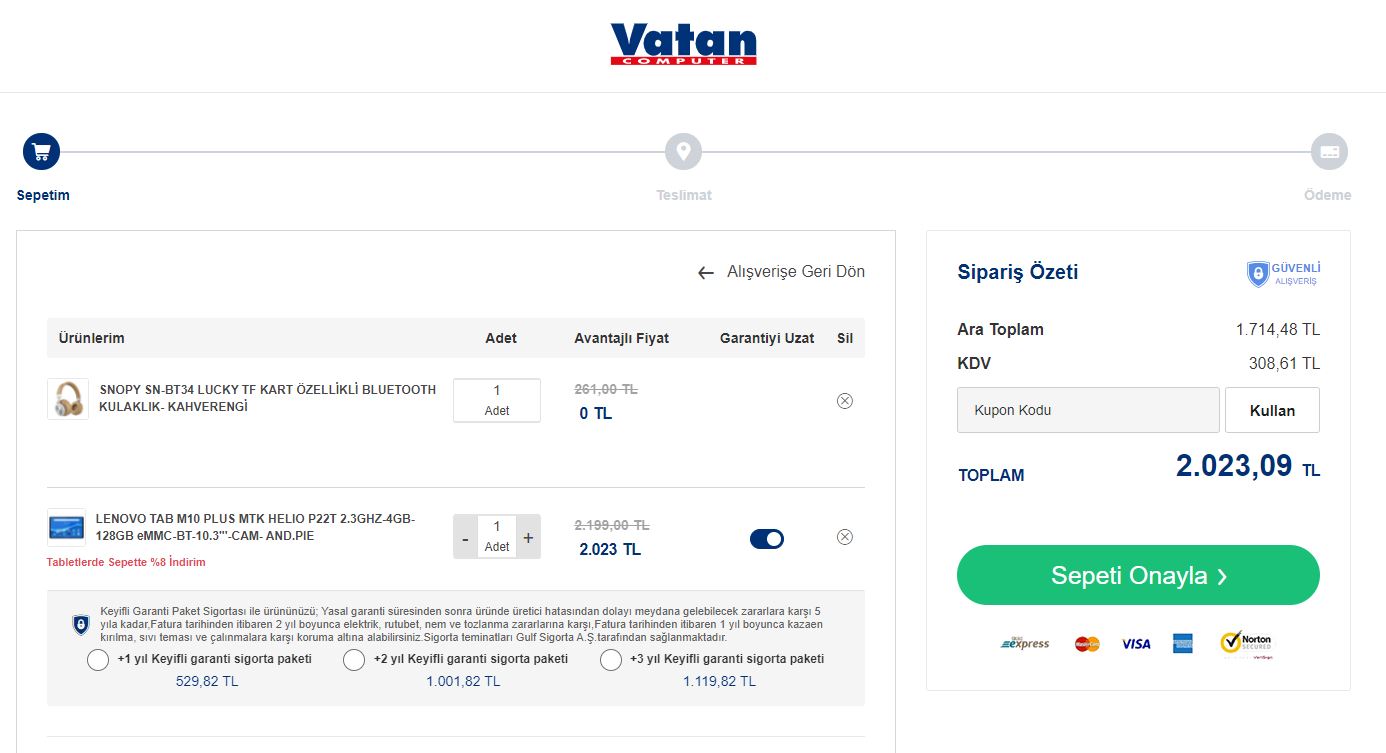Click the Kupon Kodu input field
Viewport: 1386px width, 753px height.
(1088, 410)
